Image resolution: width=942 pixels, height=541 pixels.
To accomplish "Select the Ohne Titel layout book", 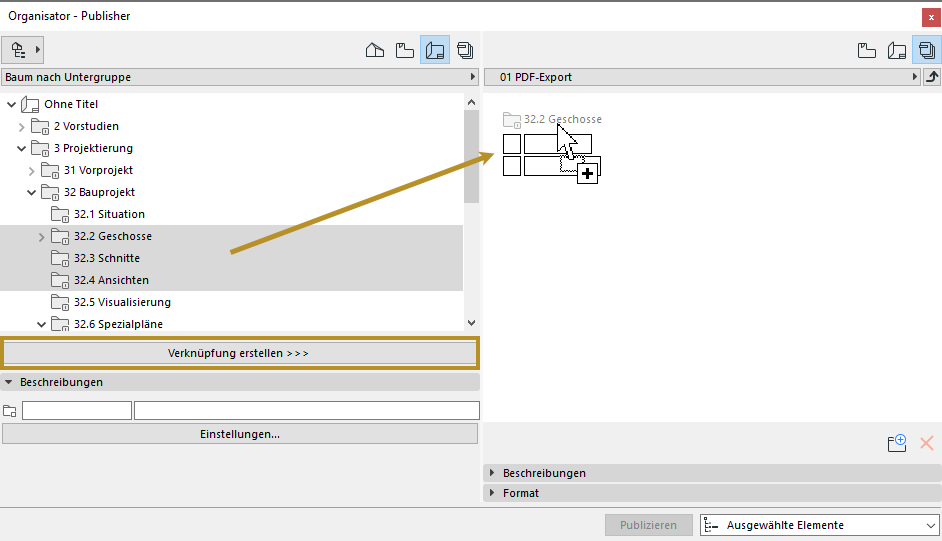I will [x=71, y=104].
